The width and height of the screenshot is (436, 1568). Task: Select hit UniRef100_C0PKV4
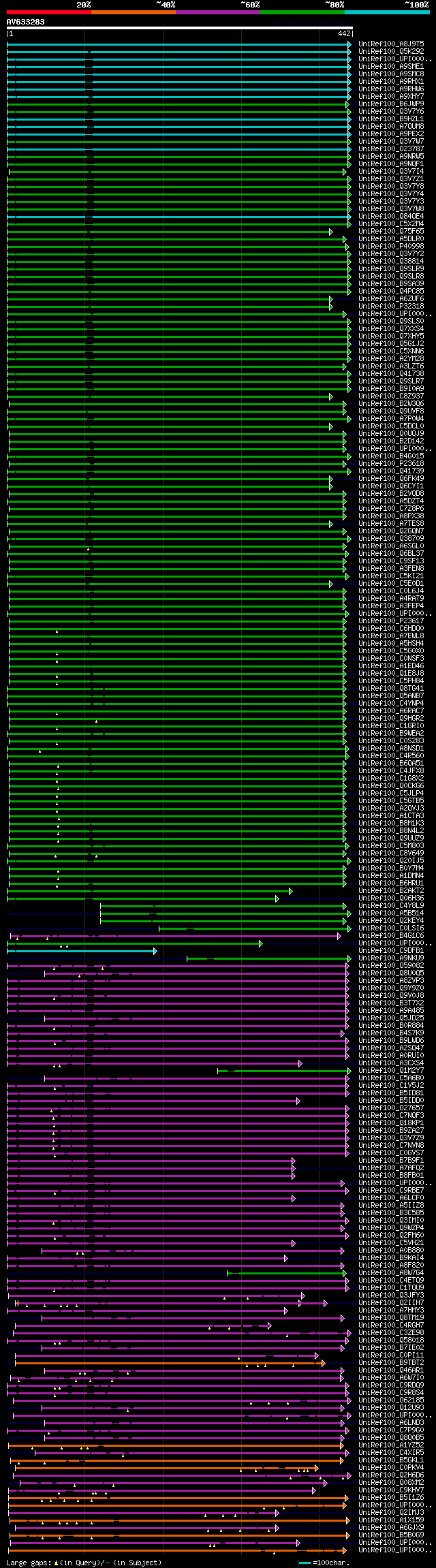(x=391, y=1467)
